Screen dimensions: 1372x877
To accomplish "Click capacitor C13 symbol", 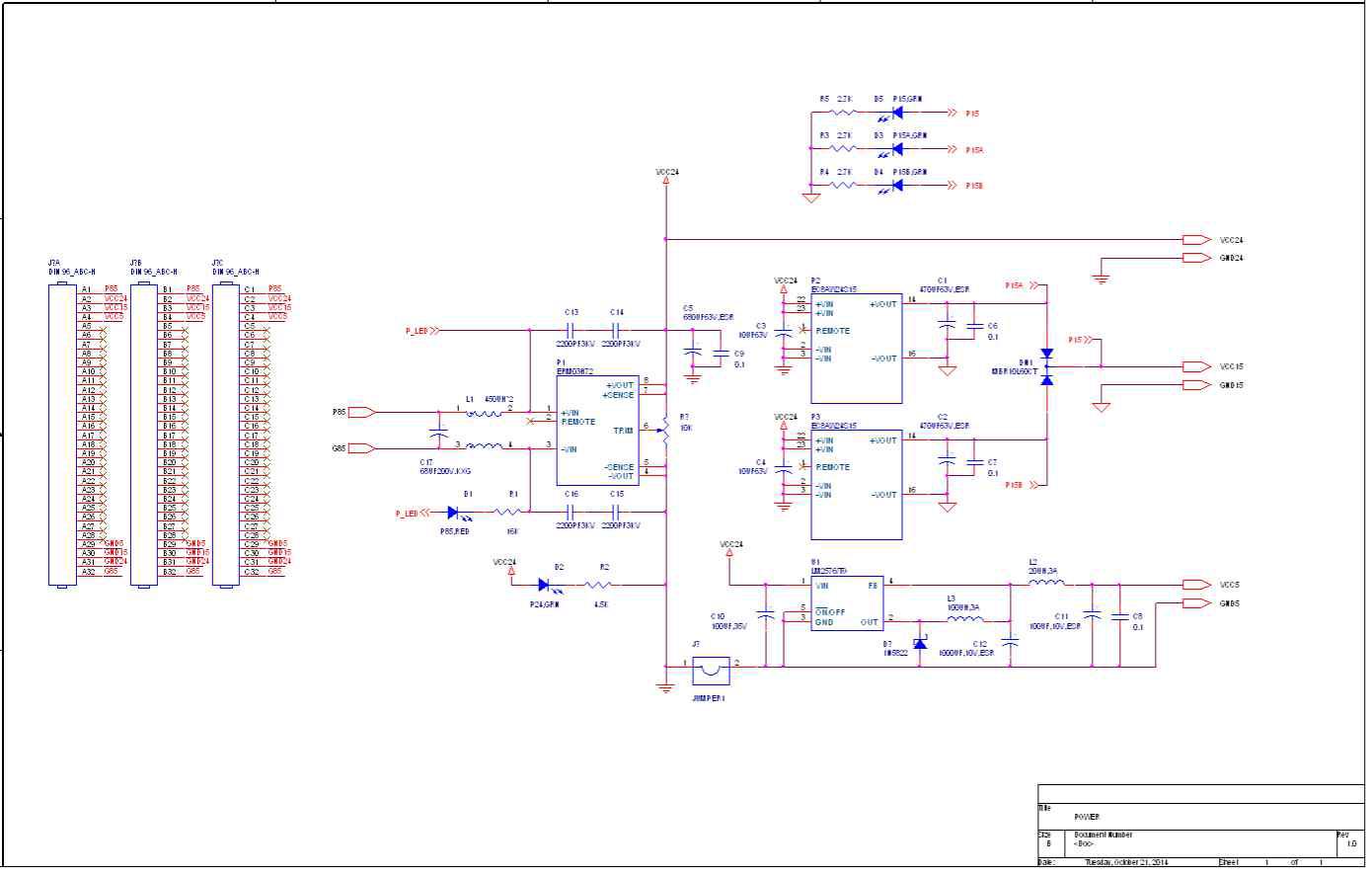I will [x=570, y=331].
